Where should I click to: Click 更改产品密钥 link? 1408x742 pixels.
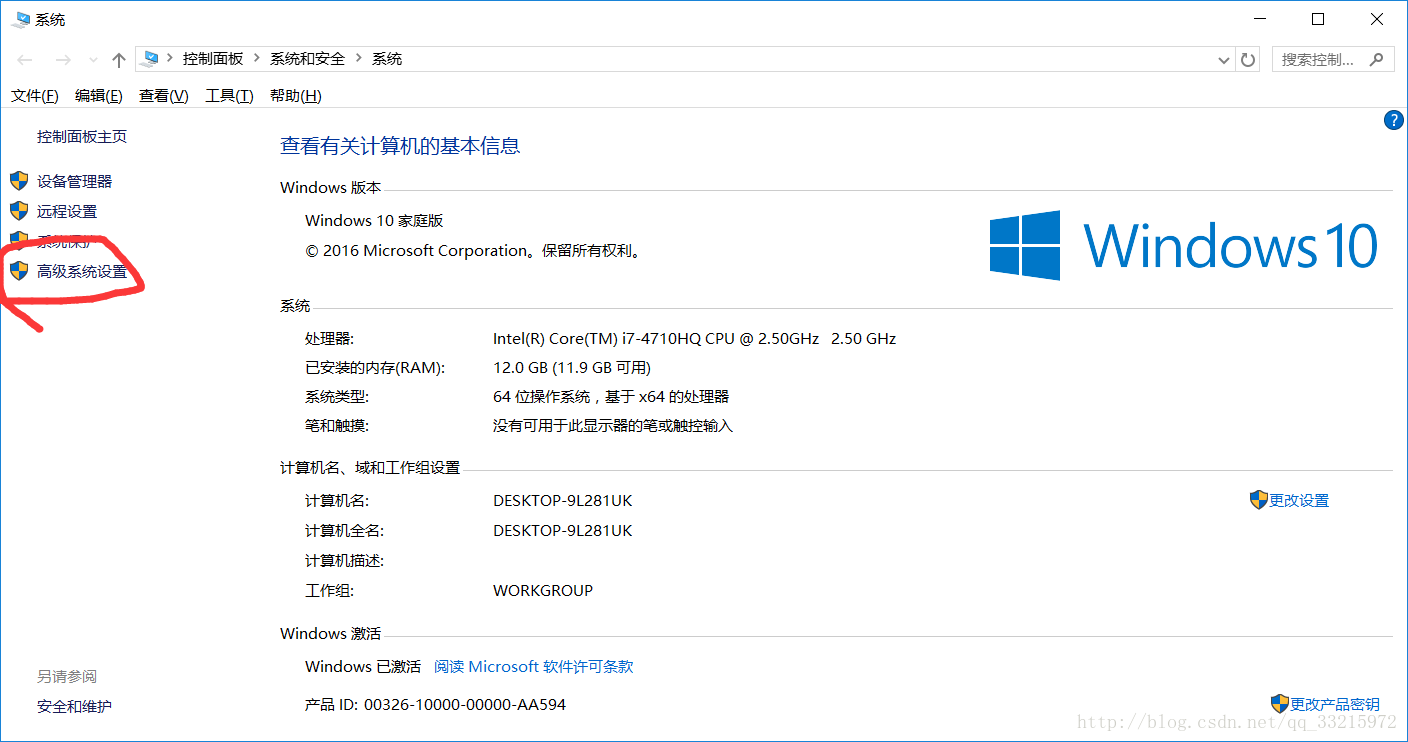(x=1335, y=705)
